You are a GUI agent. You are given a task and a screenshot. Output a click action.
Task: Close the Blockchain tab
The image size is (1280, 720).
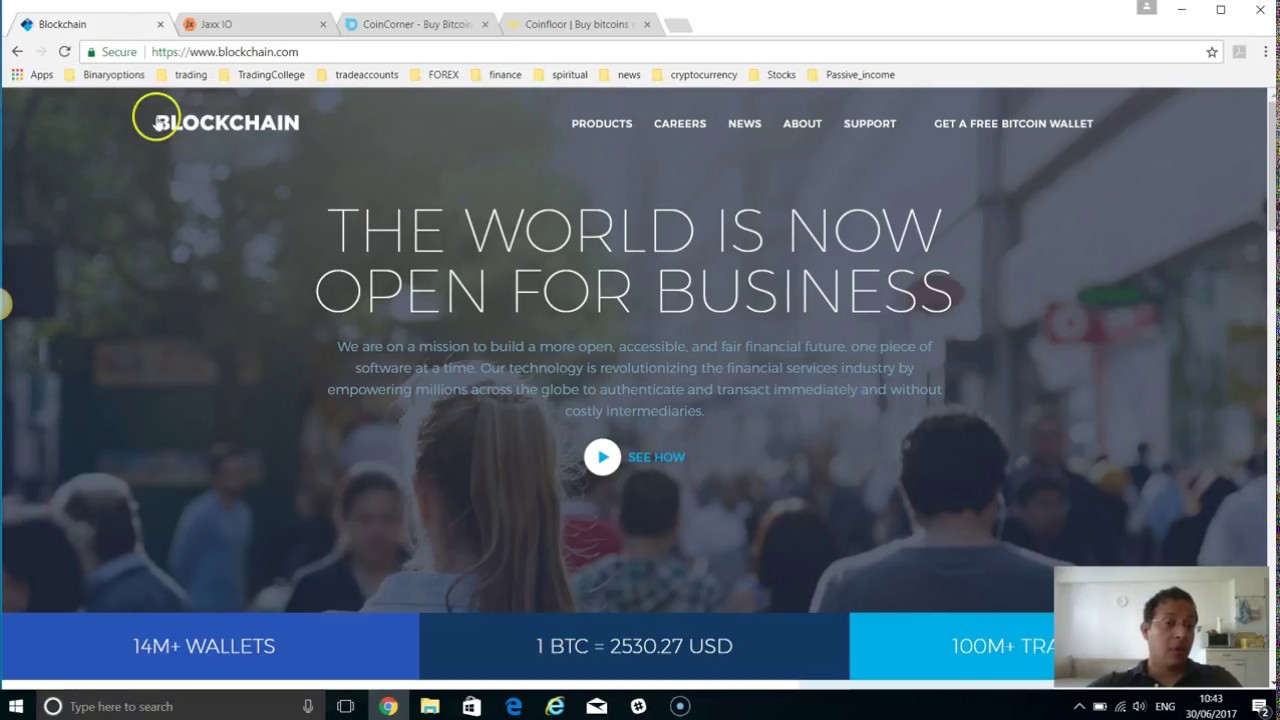(160, 24)
